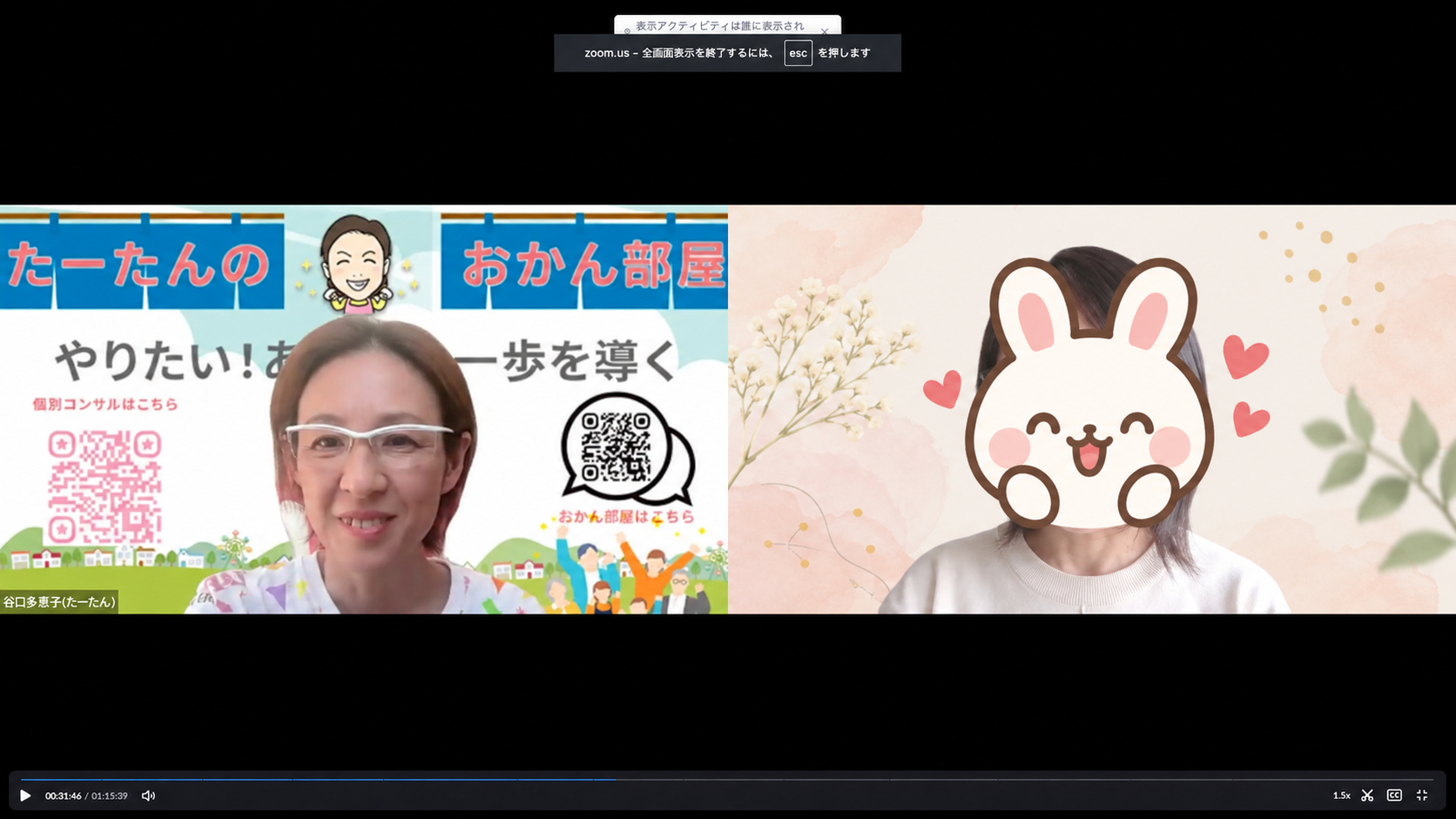Open the 1.5x playback speed menu
The image size is (1456, 819).
(x=1341, y=796)
